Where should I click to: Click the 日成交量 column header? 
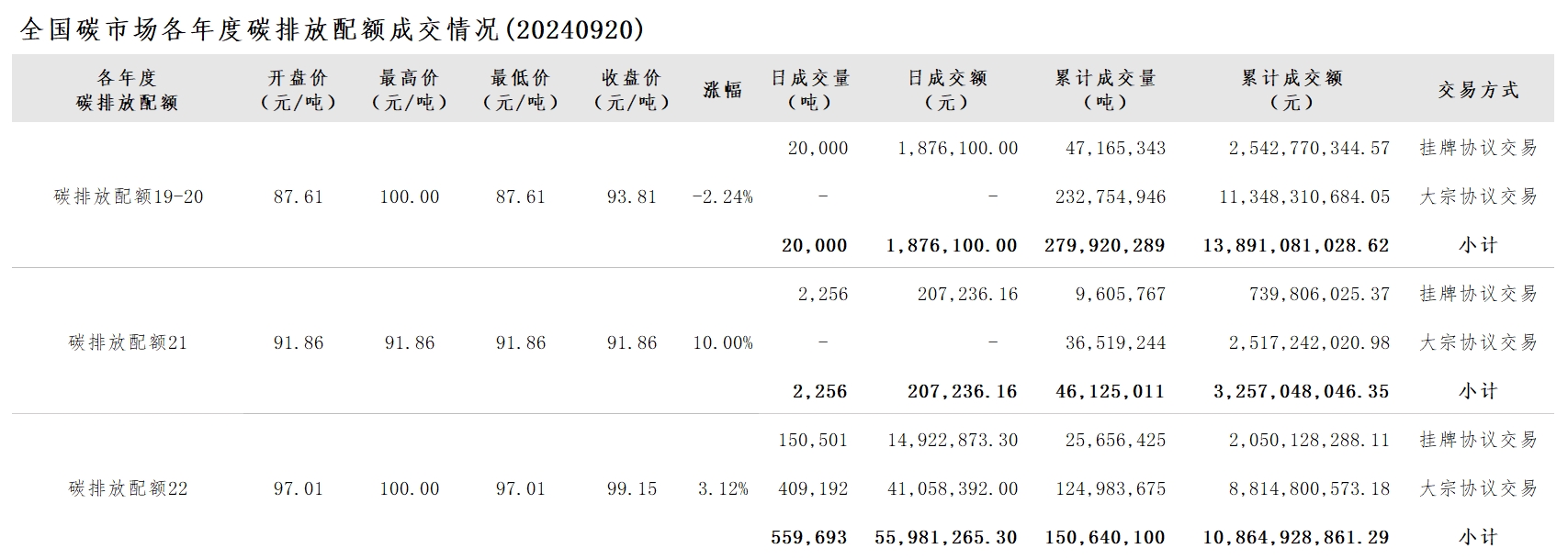[810, 90]
